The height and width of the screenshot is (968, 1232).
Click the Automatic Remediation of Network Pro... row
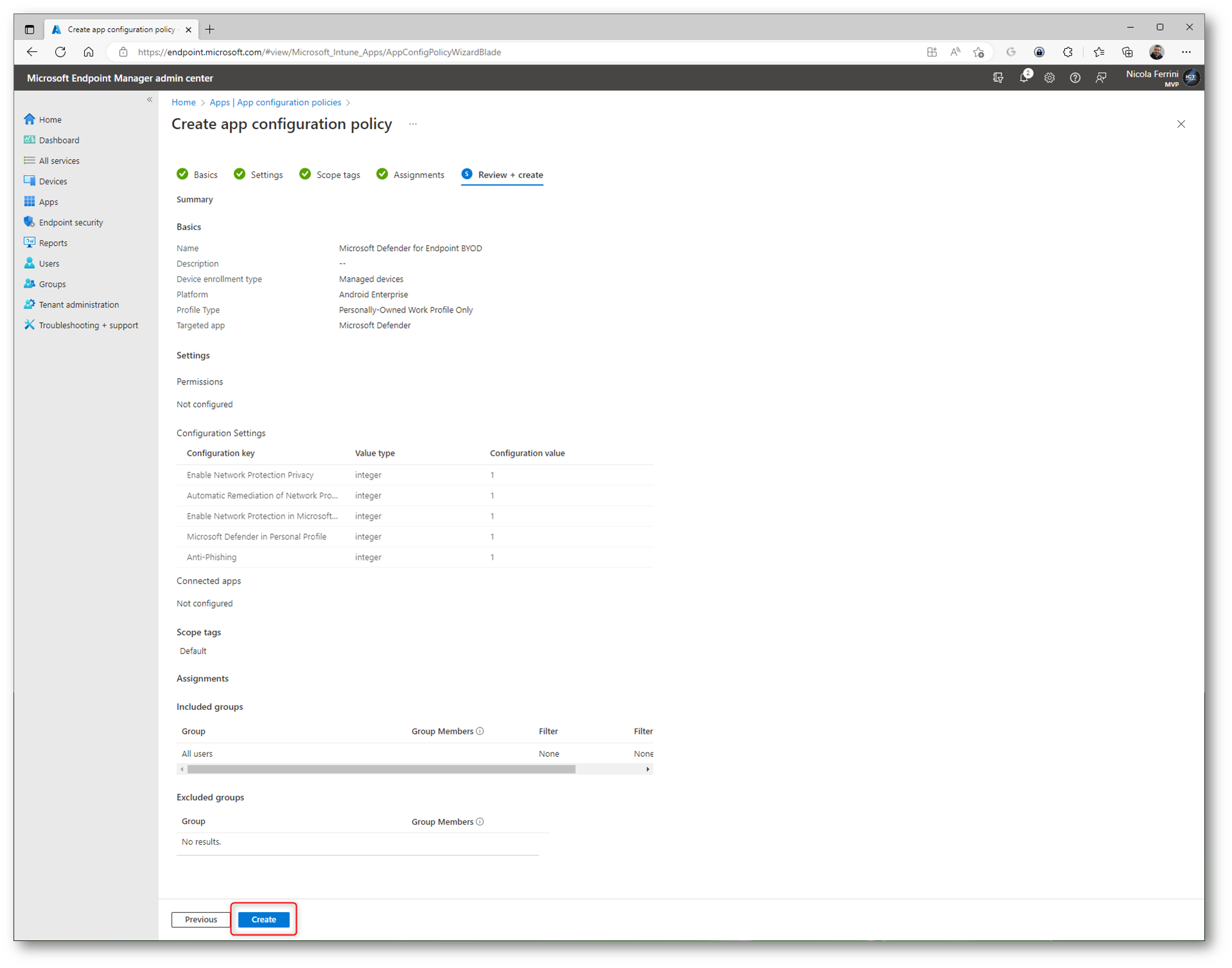tap(415, 496)
